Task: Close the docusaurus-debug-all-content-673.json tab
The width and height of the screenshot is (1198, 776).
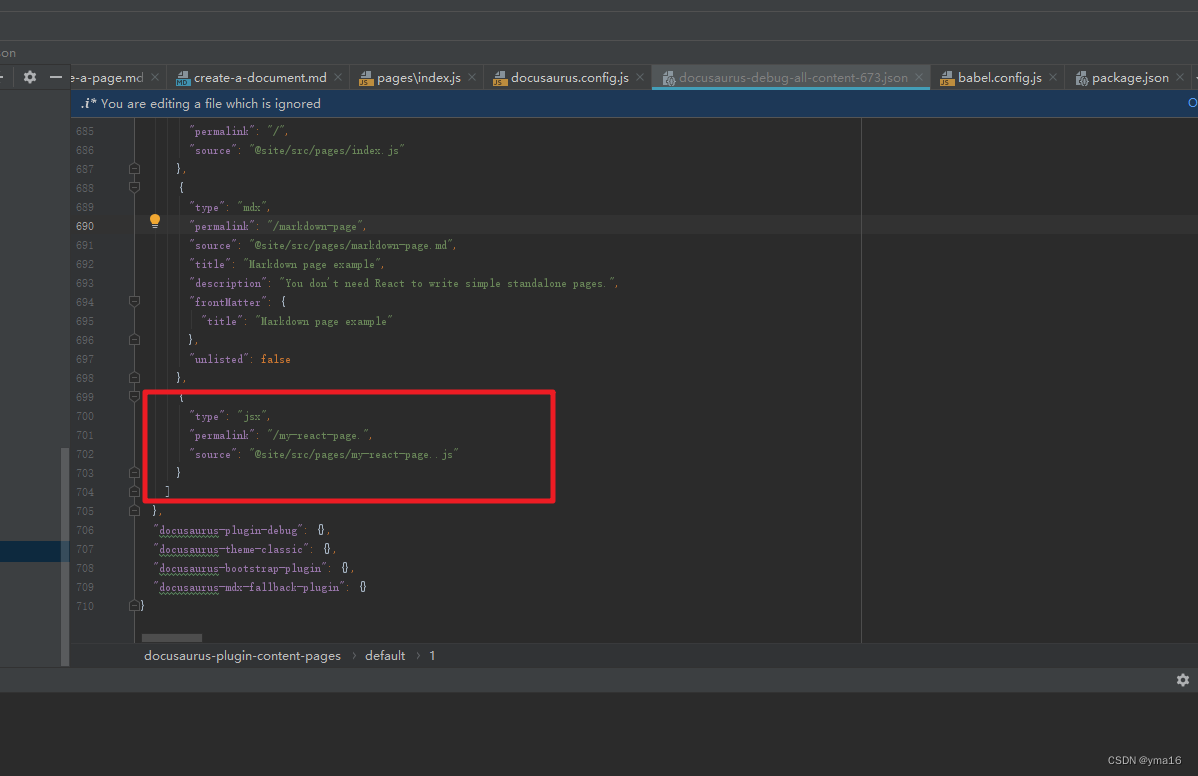Action: point(918,77)
